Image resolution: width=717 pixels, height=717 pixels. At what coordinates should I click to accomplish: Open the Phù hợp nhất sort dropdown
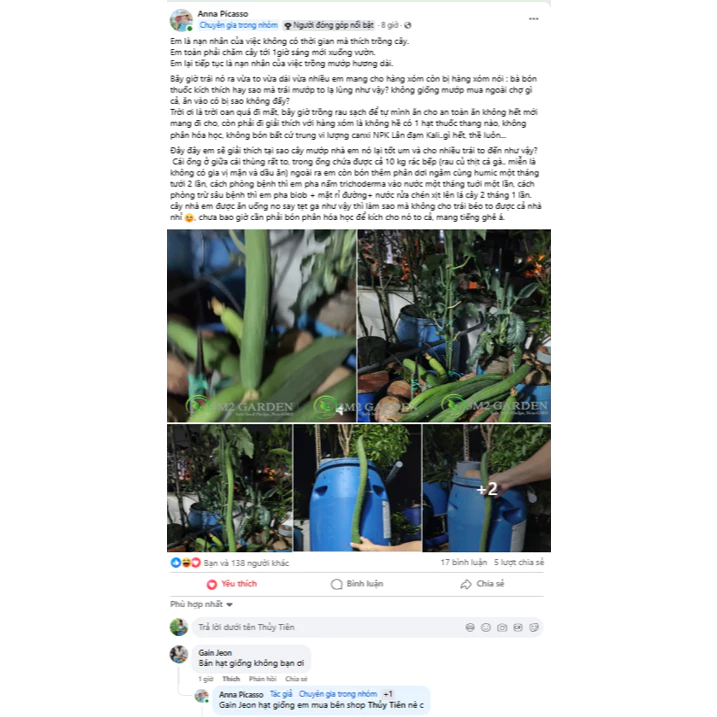[201, 605]
